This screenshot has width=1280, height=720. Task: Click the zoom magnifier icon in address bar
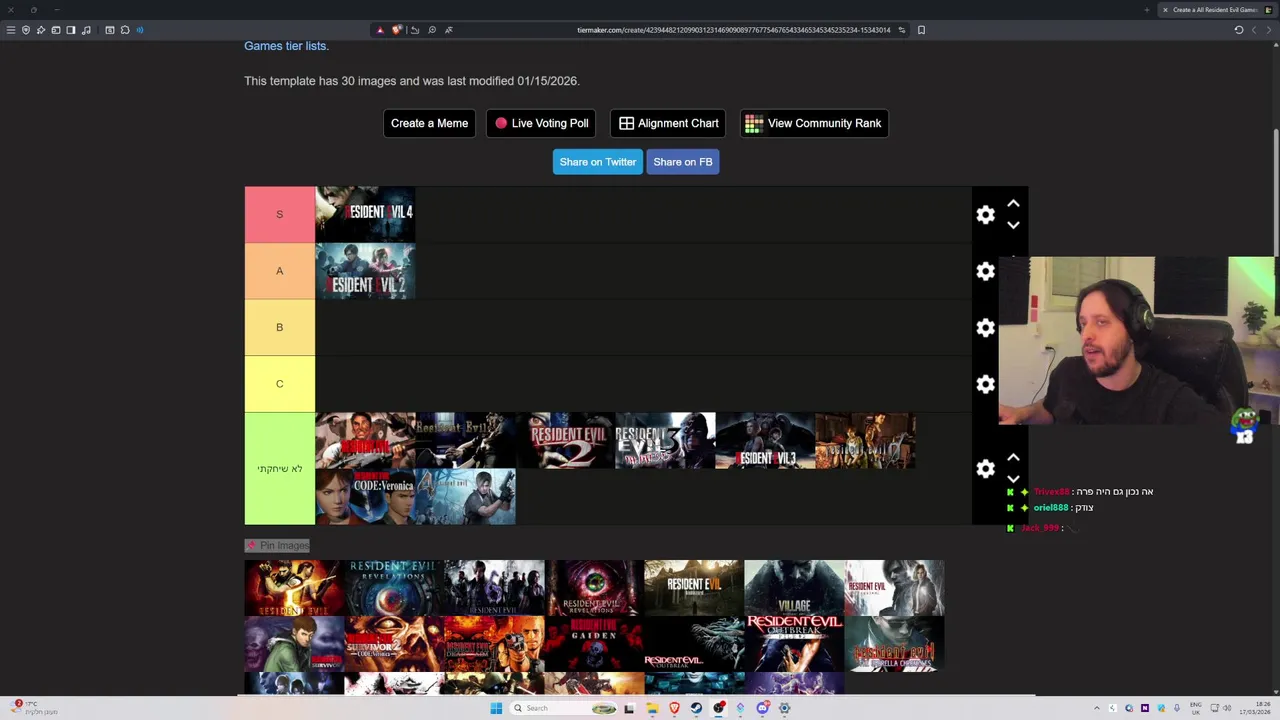[x=432, y=30]
